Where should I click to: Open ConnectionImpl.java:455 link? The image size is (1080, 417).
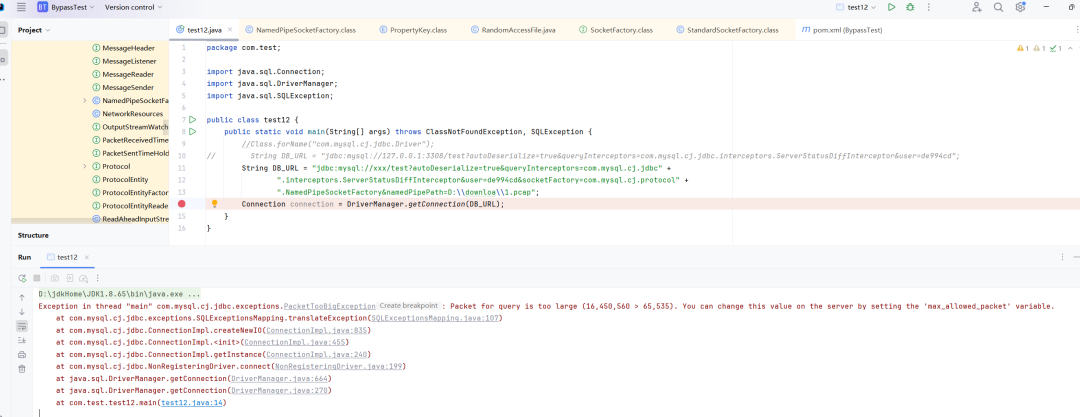(295, 342)
